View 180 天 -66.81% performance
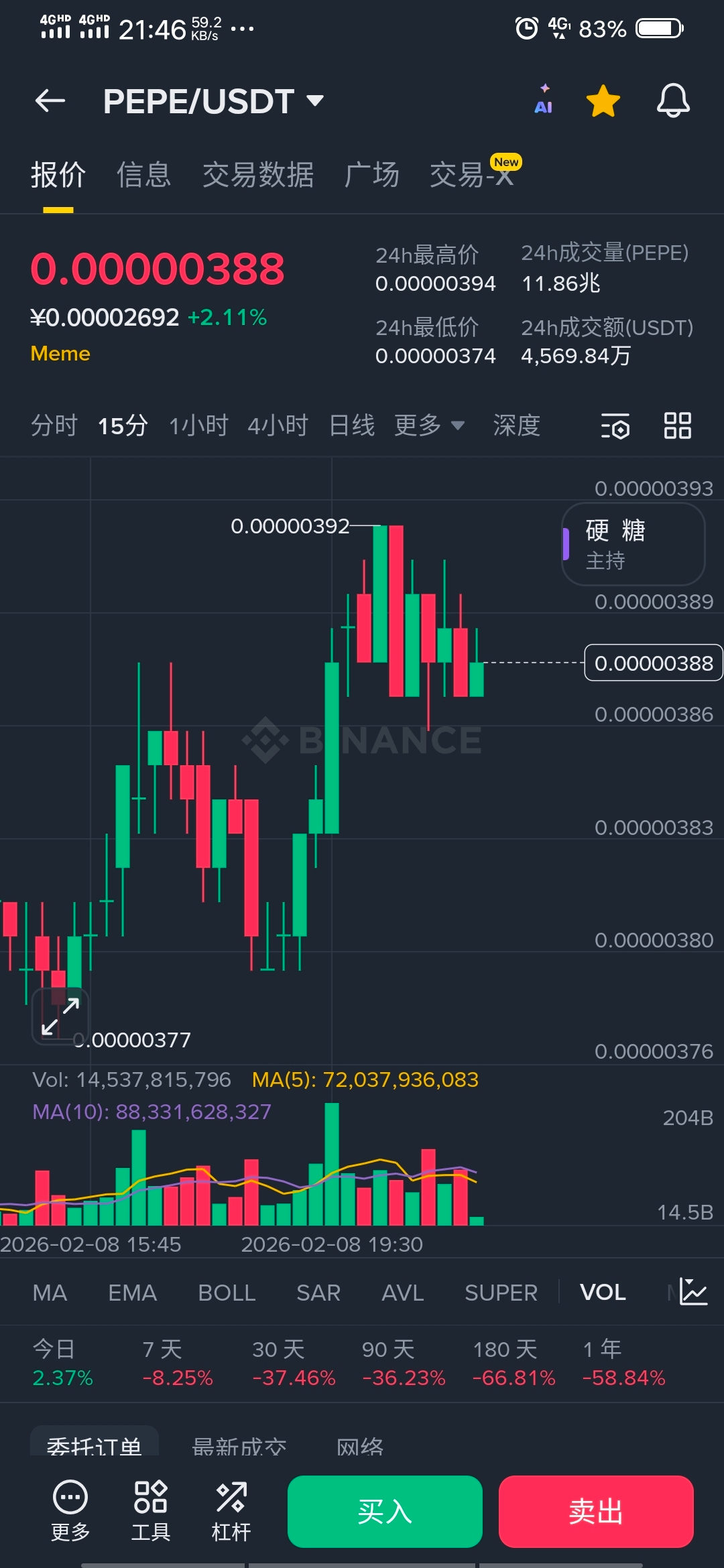The image size is (724, 1568). pyautogui.click(x=514, y=1363)
